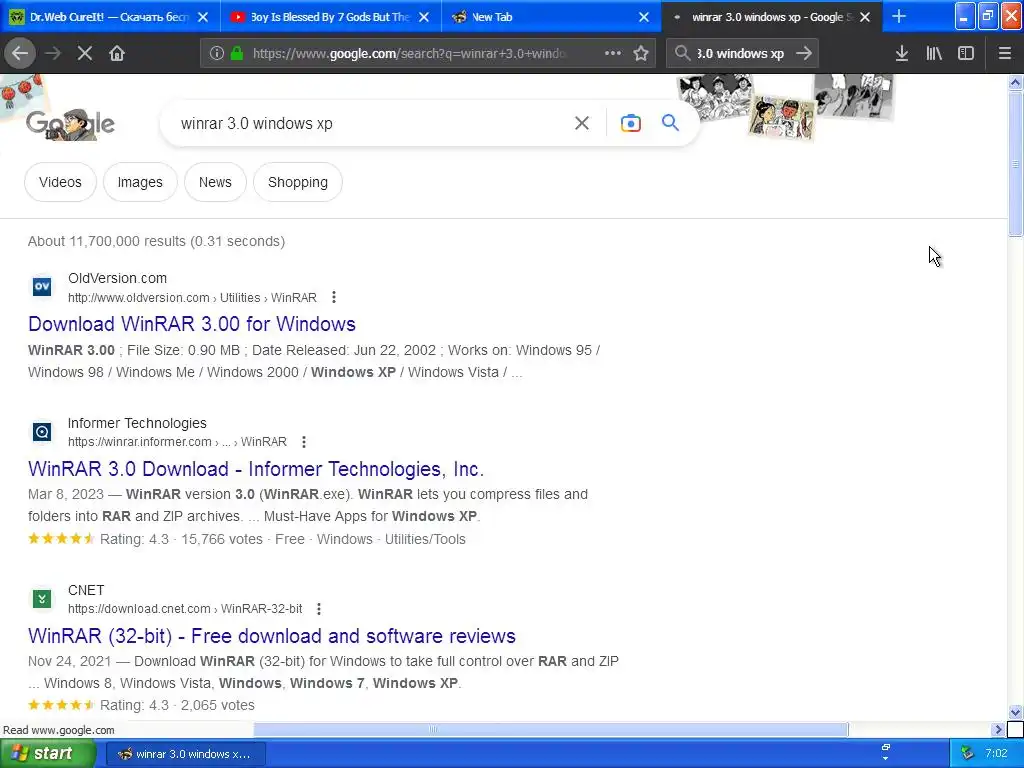
Task: Filter results by Videos
Action: point(60,182)
